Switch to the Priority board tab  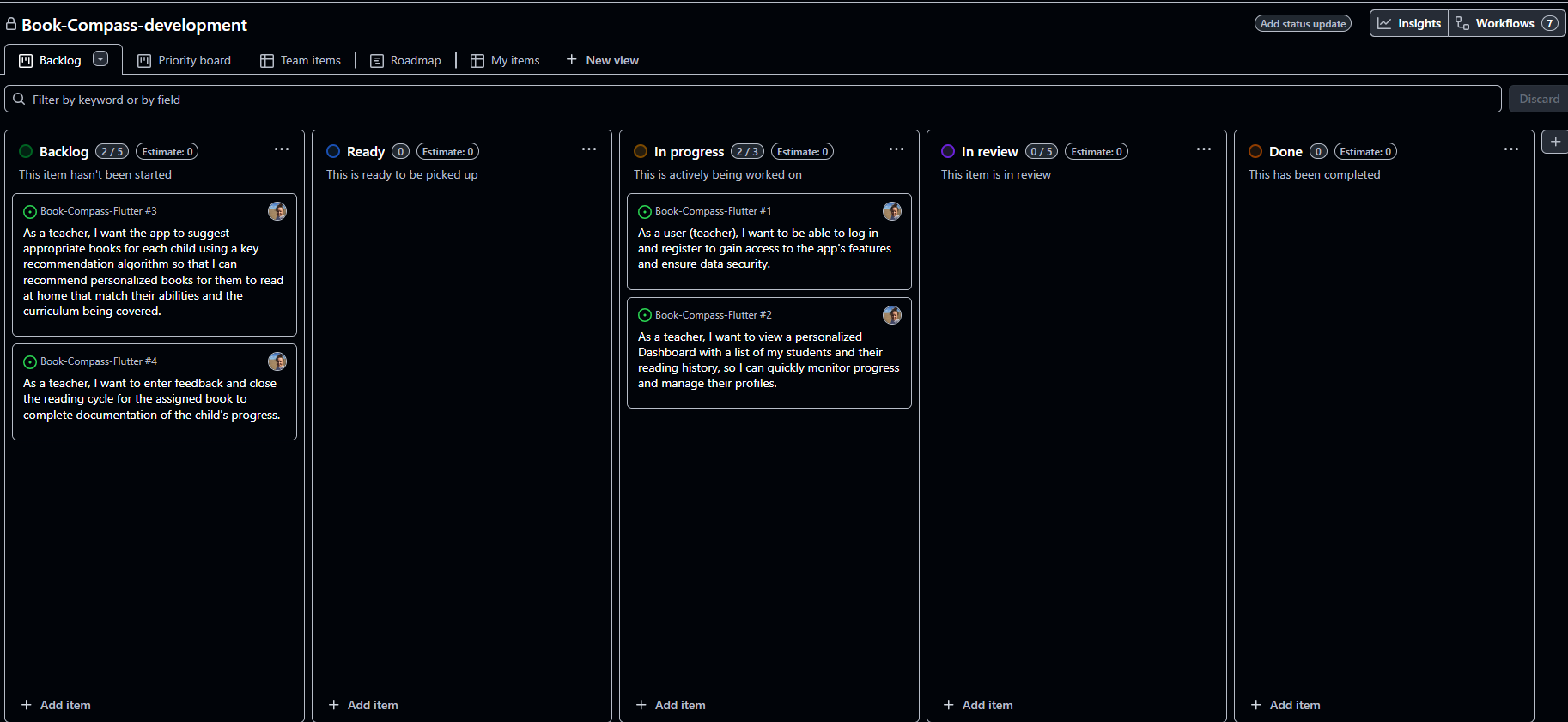point(185,60)
